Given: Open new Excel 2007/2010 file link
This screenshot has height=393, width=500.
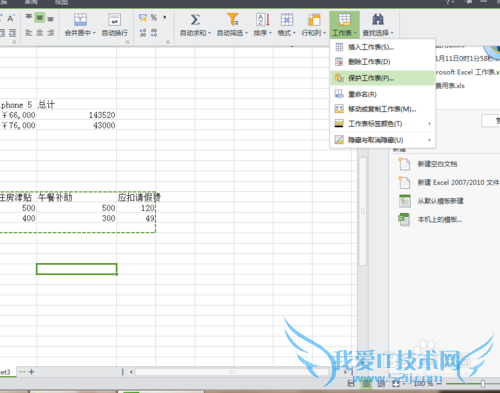Looking at the screenshot, I should (x=458, y=182).
